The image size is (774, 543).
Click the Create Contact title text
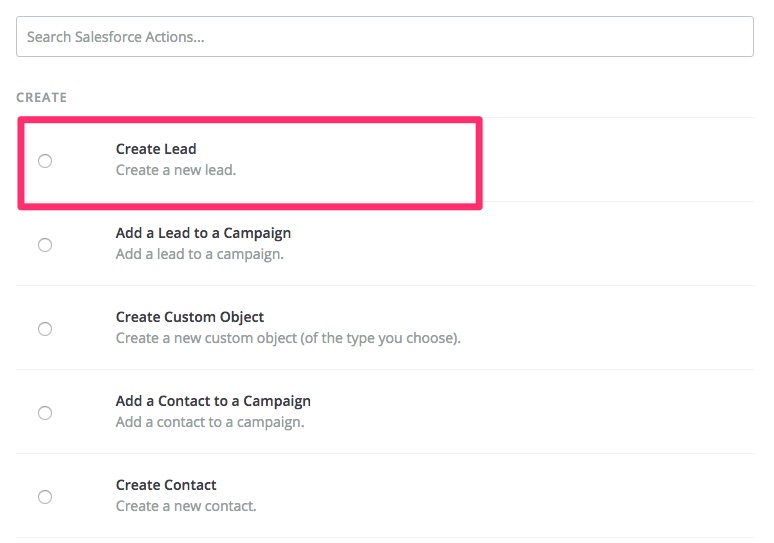point(166,485)
